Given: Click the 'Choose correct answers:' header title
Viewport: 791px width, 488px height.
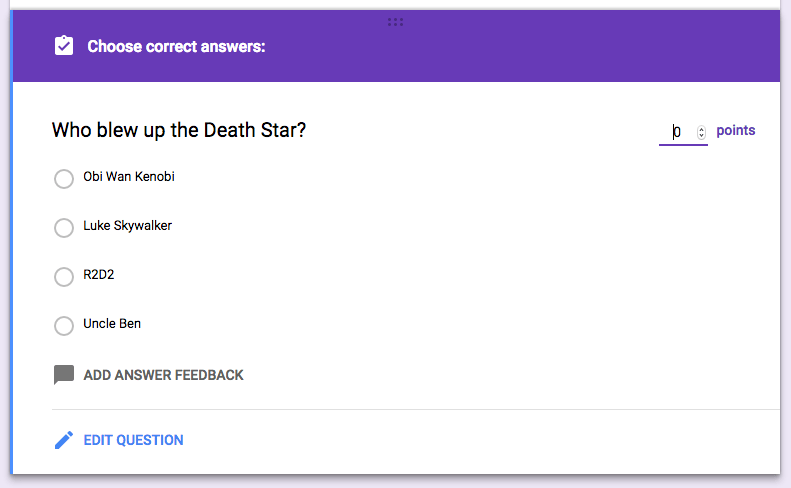Looking at the screenshot, I should (176, 47).
